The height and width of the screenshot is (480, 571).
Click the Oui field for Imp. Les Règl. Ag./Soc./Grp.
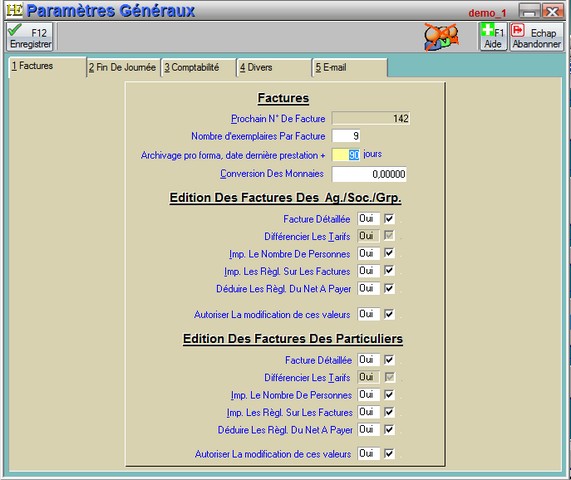pyautogui.click(x=369, y=271)
